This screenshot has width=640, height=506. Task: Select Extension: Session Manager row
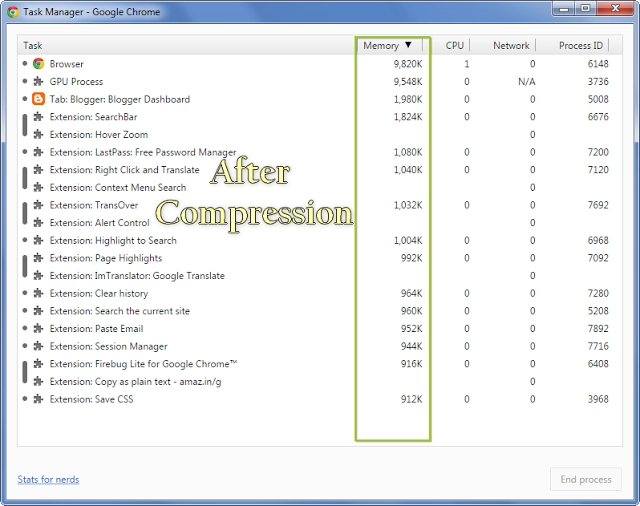[320, 346]
